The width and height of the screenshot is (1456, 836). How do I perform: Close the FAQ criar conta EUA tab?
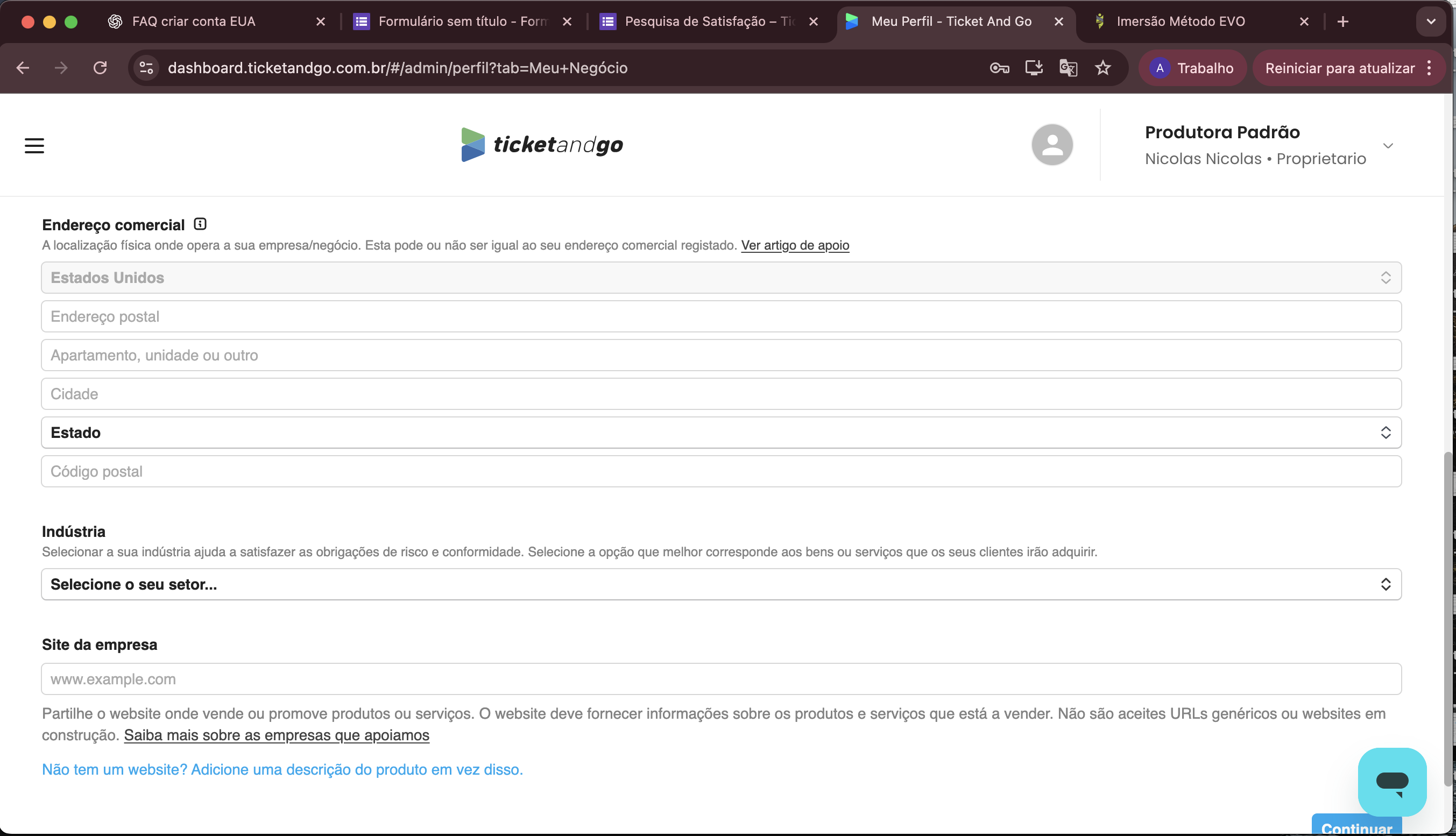(x=321, y=22)
